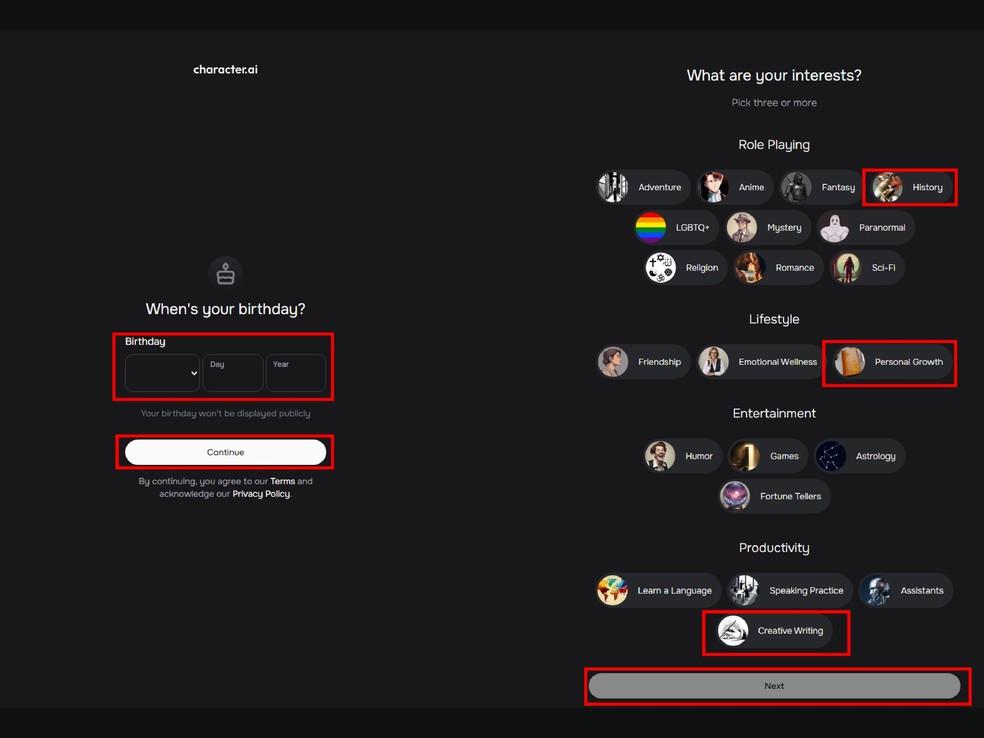Click the "What are your interests?" heading
The width and height of the screenshot is (984, 738).
[x=774, y=75]
